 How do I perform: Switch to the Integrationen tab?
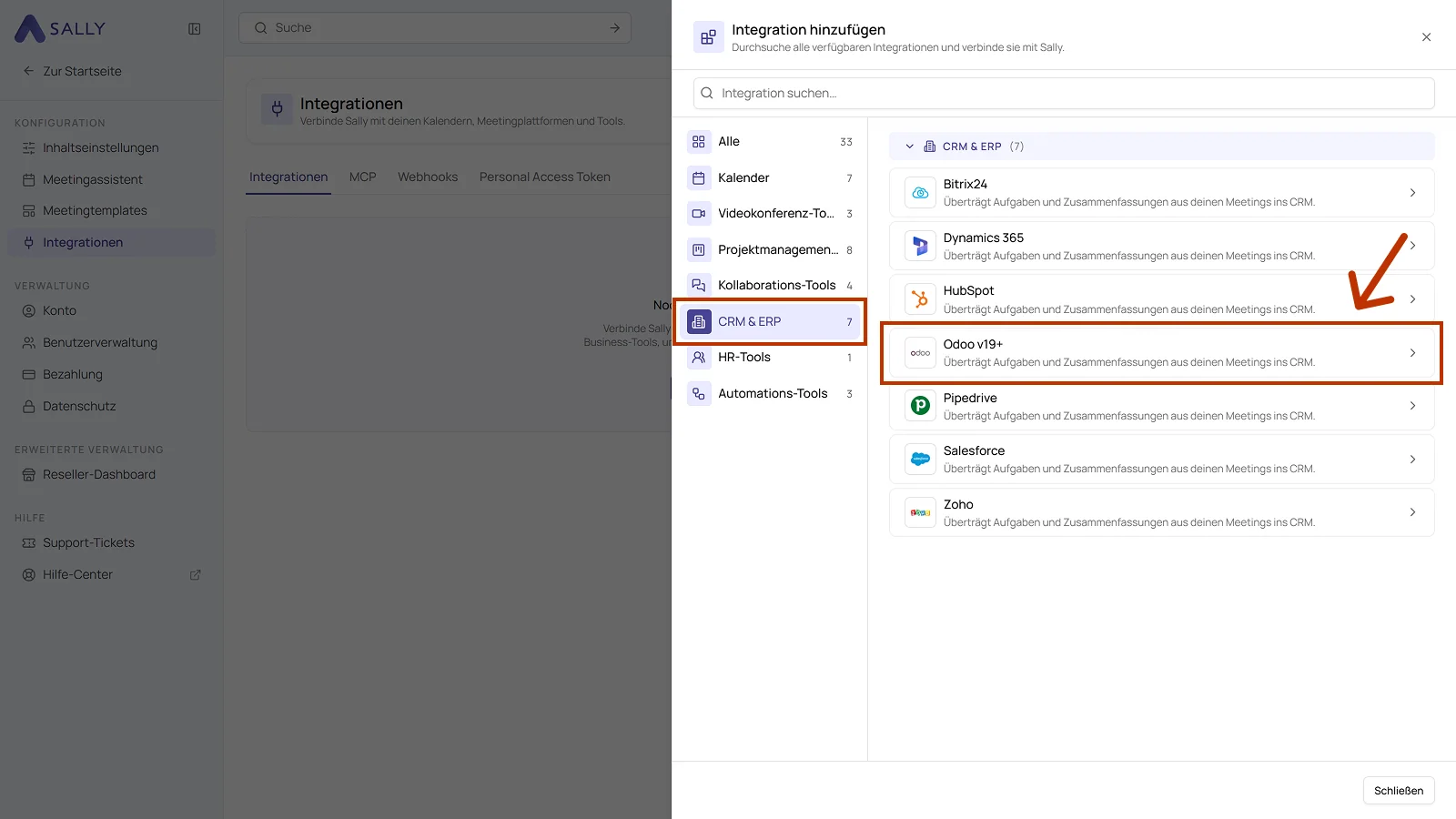tap(288, 177)
